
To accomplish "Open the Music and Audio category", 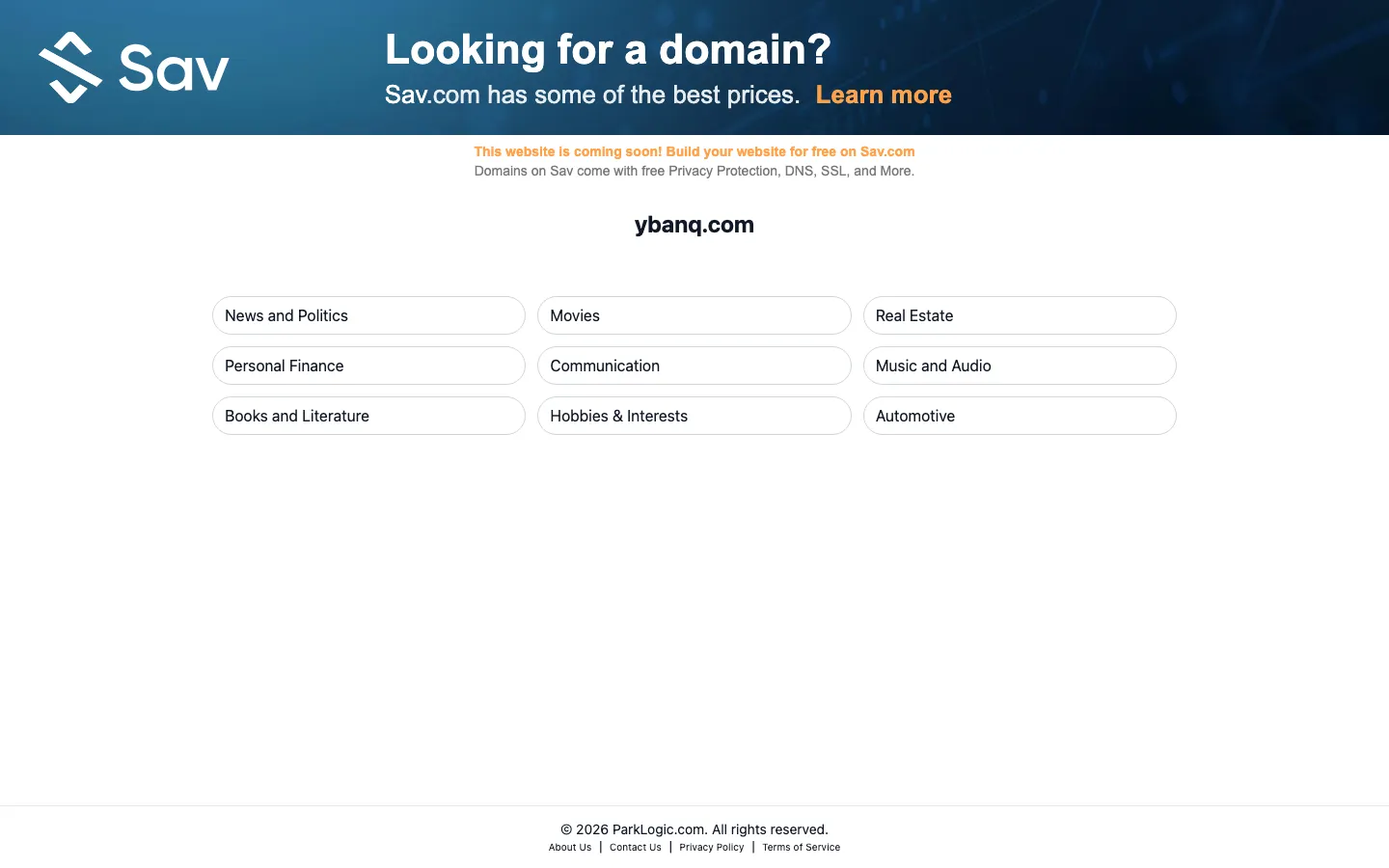I will [x=1020, y=366].
